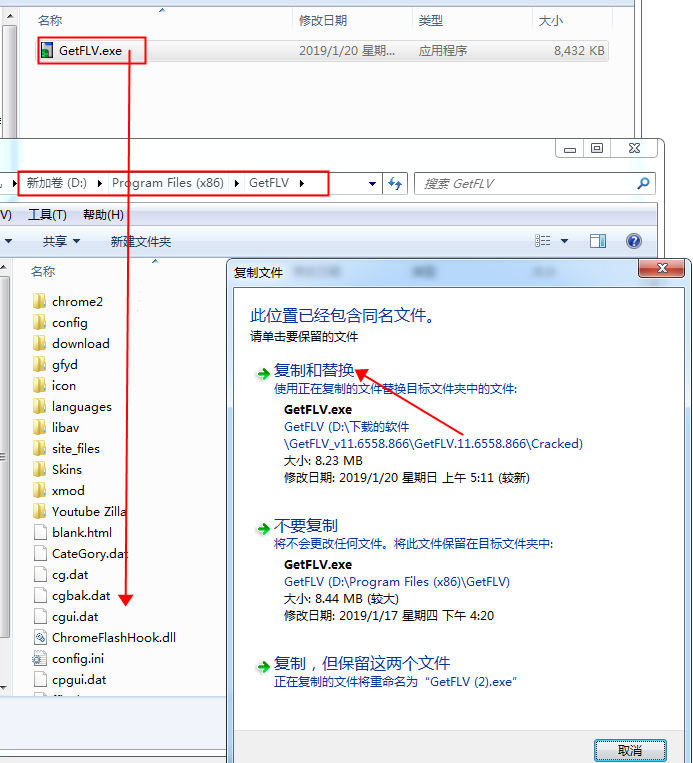Select the site_files folder
The height and width of the screenshot is (763, 693).
(66, 448)
